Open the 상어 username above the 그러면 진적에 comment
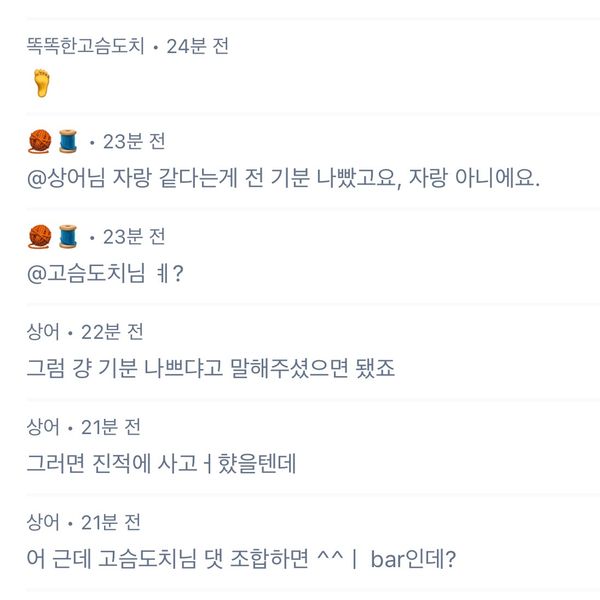600x600 pixels. (x=44, y=427)
